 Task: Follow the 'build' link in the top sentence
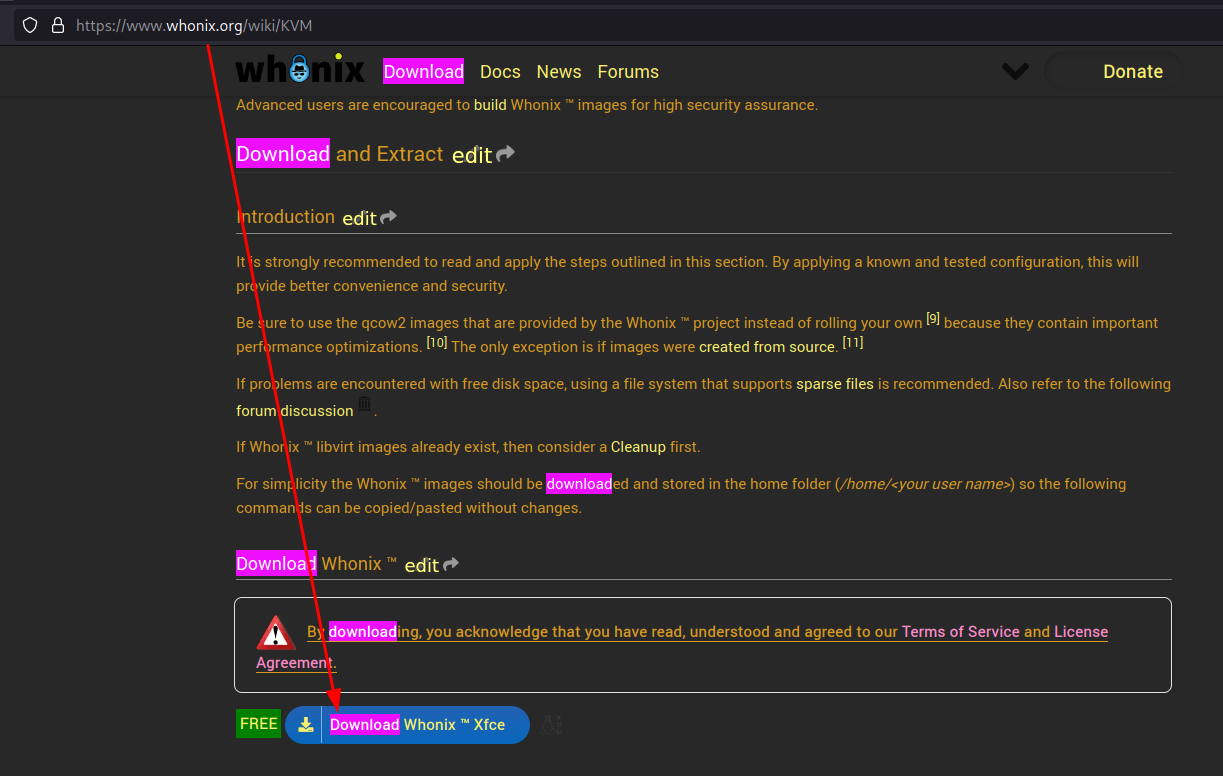click(x=490, y=105)
